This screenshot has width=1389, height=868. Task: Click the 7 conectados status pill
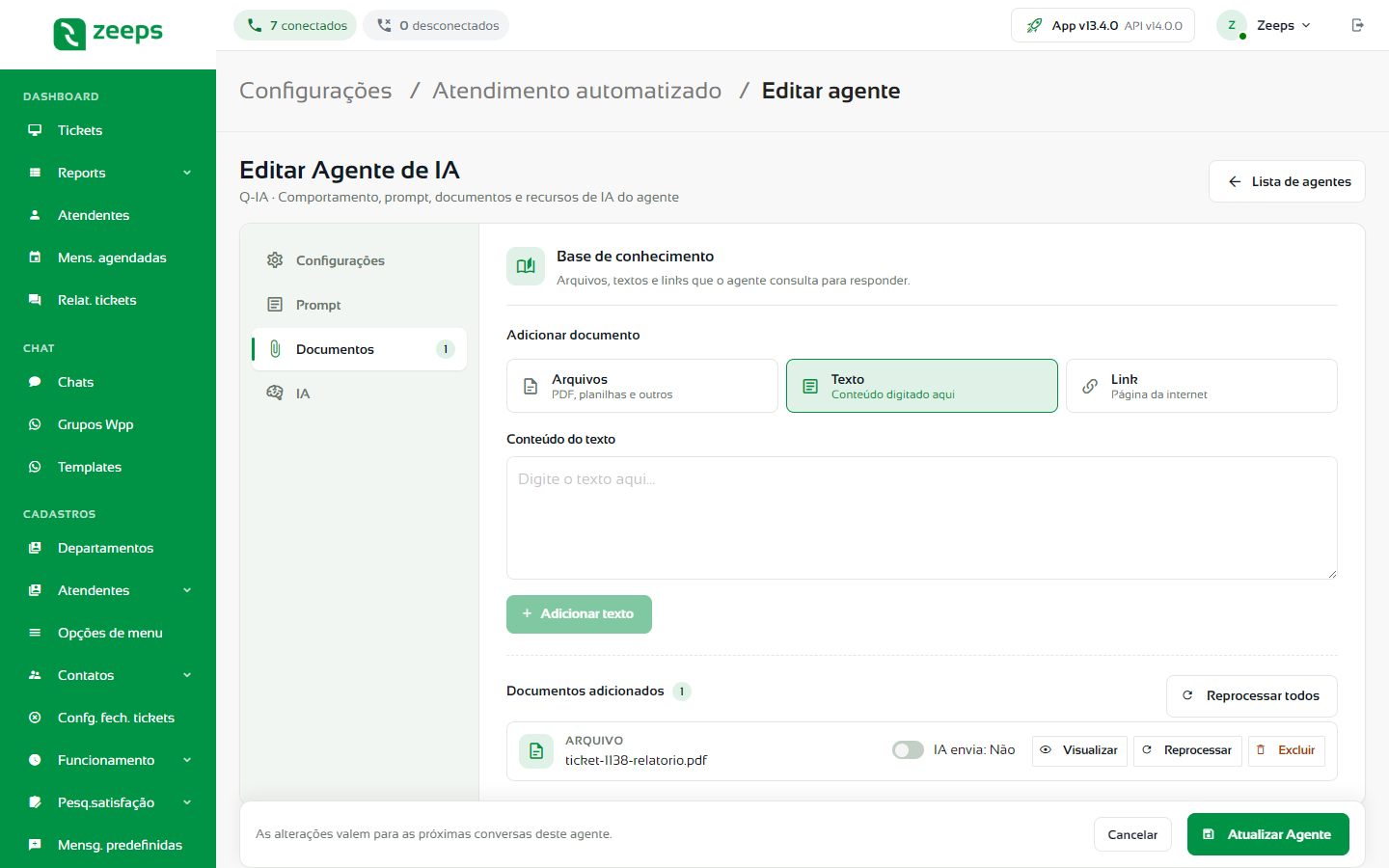pyautogui.click(x=295, y=25)
